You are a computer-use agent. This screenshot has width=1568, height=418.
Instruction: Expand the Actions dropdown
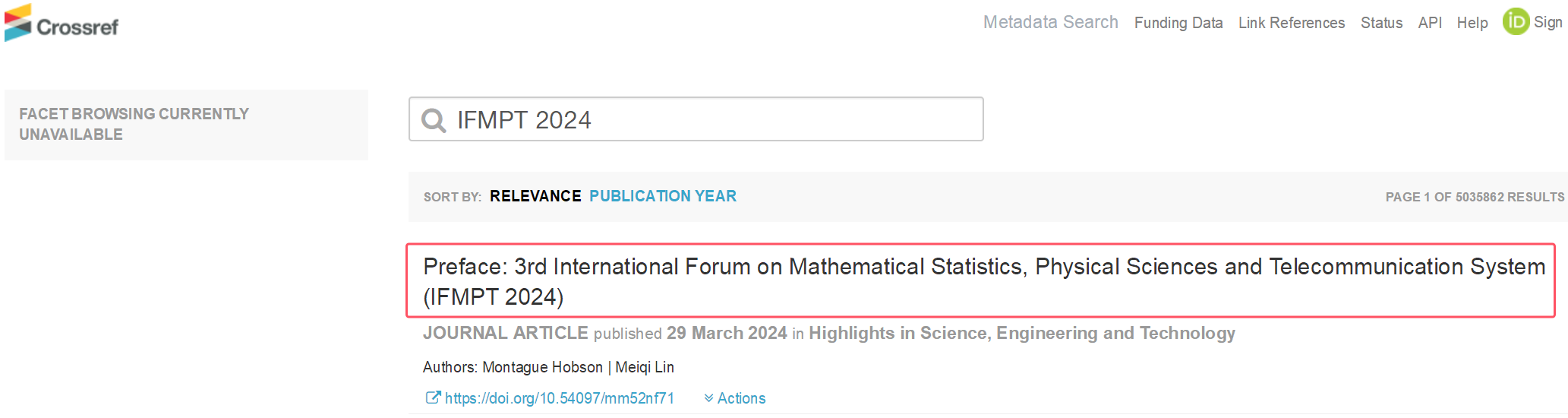[735, 398]
